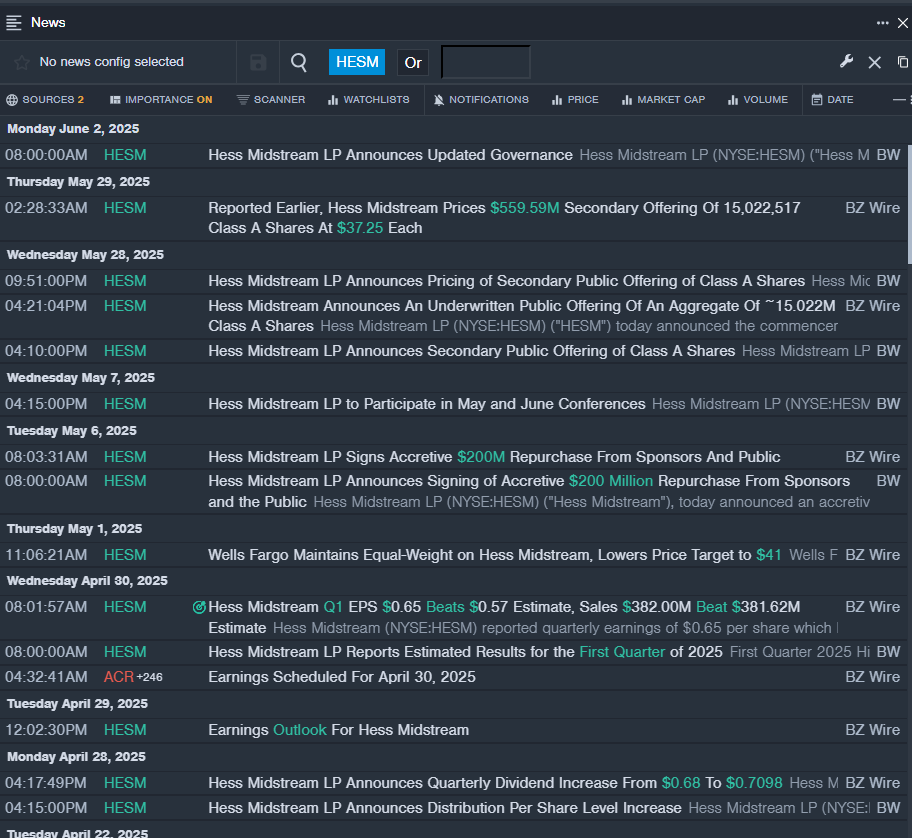Open Reports Estimated Results First Quarter headline
Screen dimensions: 912x838
tap(465, 652)
